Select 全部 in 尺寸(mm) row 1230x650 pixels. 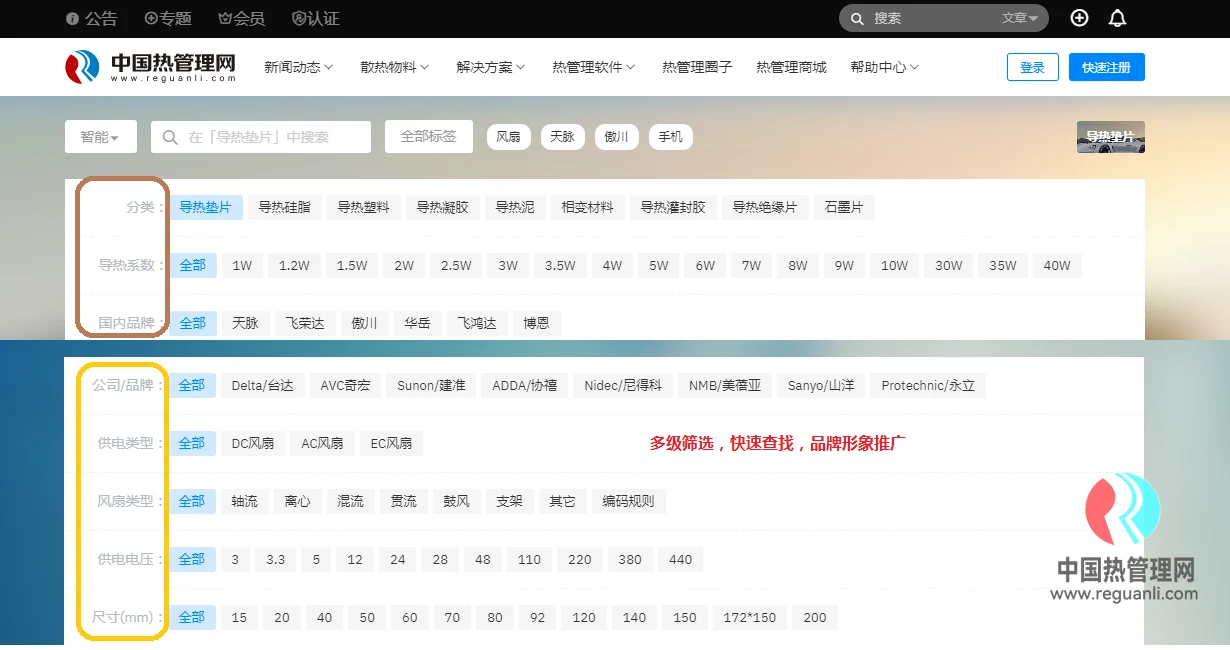pos(192,617)
